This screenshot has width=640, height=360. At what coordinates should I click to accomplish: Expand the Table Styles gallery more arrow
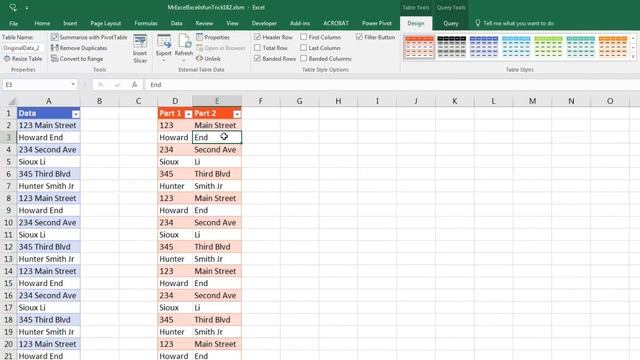[x=633, y=57]
